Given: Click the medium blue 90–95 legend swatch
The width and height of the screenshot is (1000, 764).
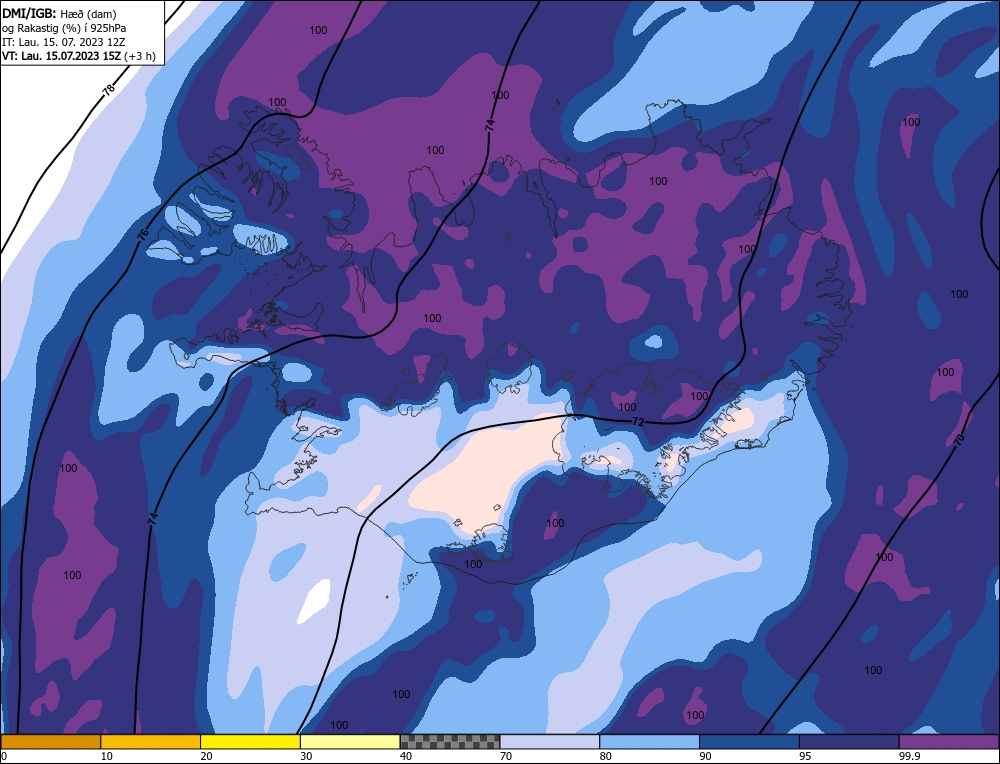Looking at the screenshot, I should coord(749,742).
